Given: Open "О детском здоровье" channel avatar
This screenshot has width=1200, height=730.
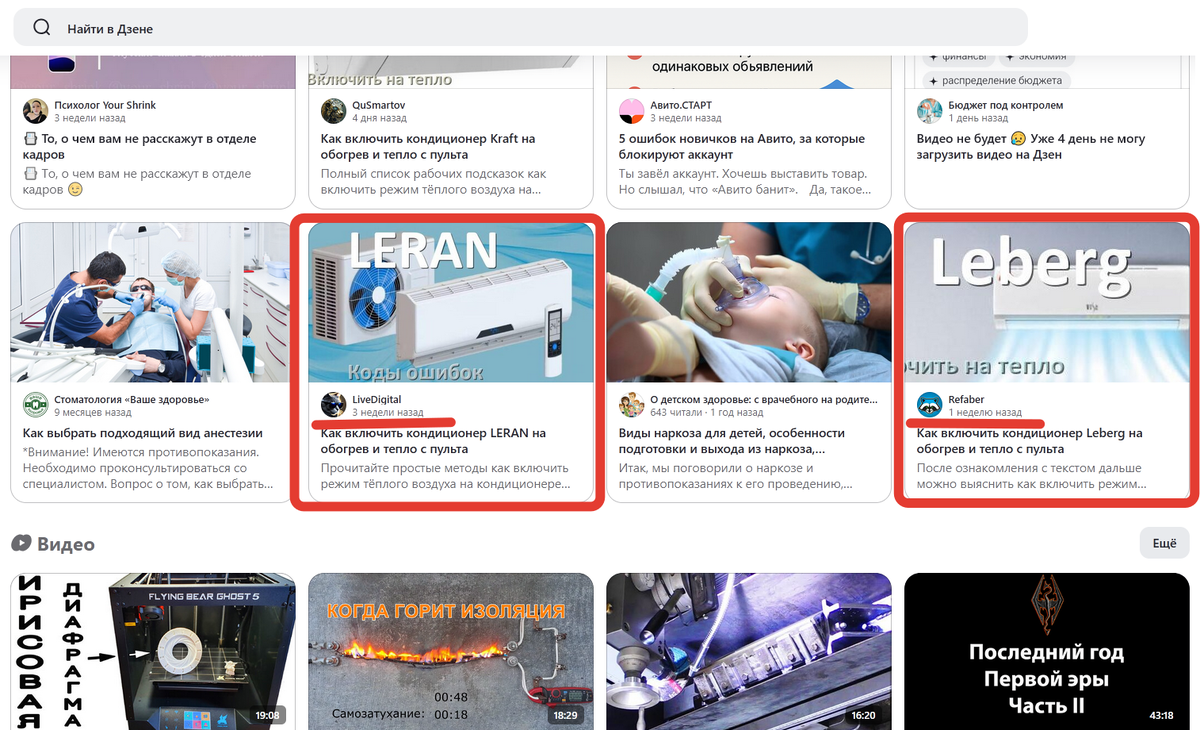Looking at the screenshot, I should 632,405.
